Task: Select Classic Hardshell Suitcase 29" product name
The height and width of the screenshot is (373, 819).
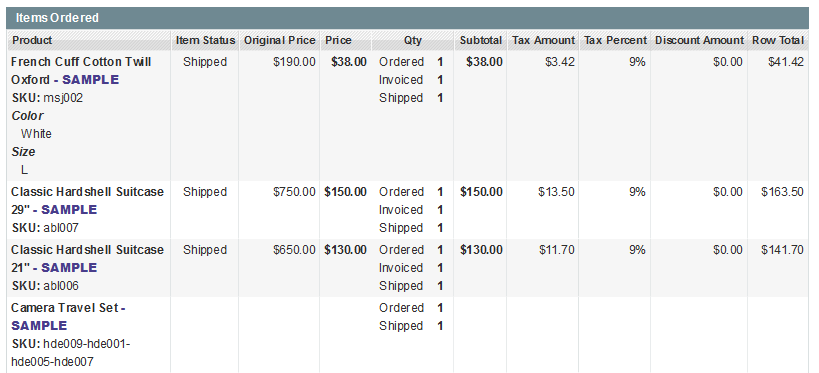Action: click(x=87, y=201)
